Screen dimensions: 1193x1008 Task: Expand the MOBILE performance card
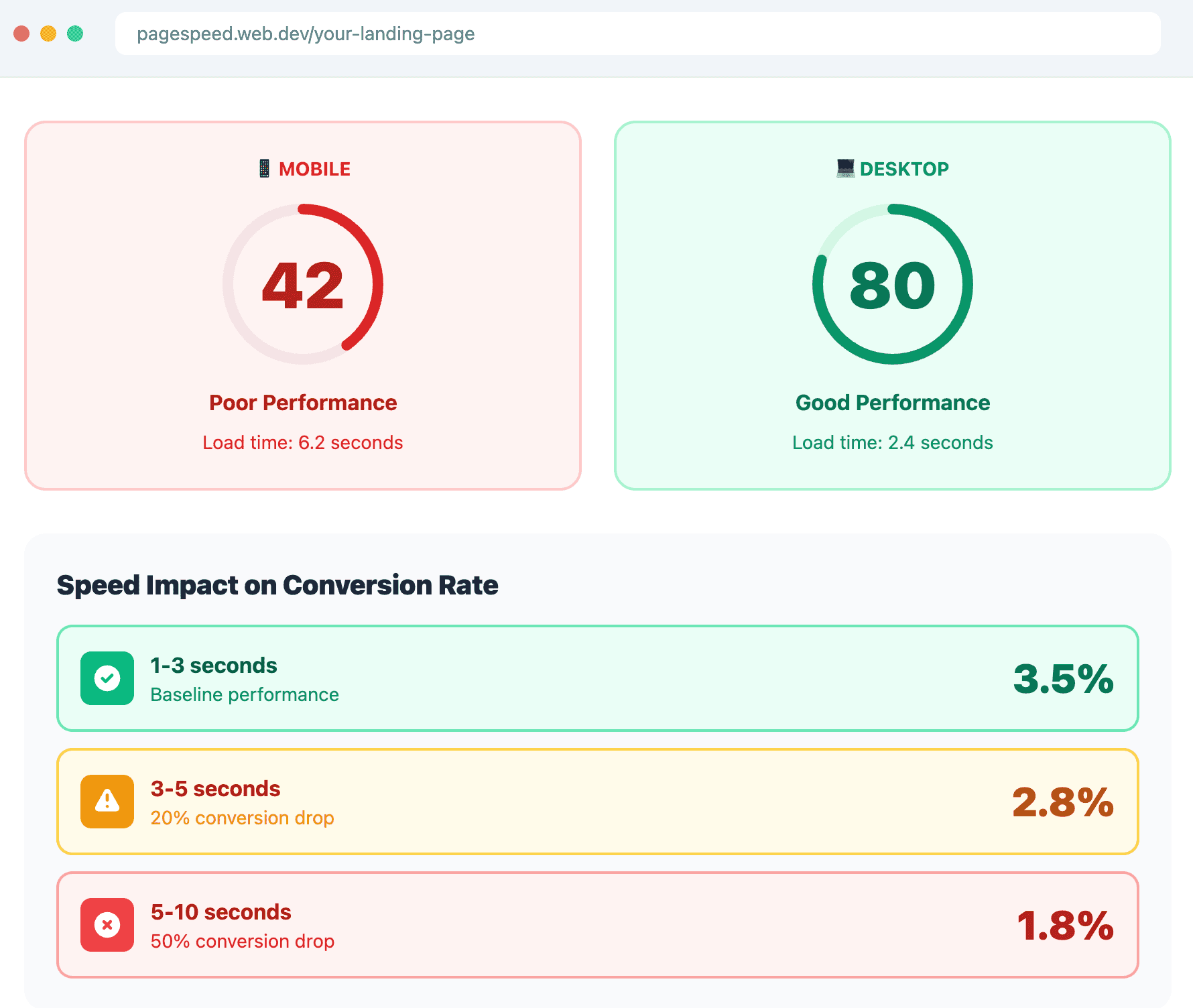[x=303, y=305]
